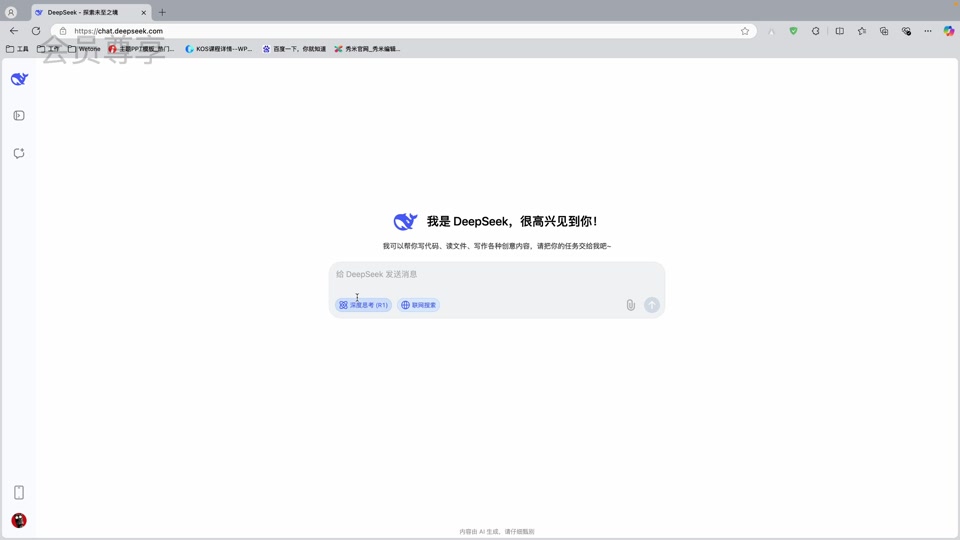
Task: Click the 我是 DeepSeek greeting heading
Action: coord(512,222)
